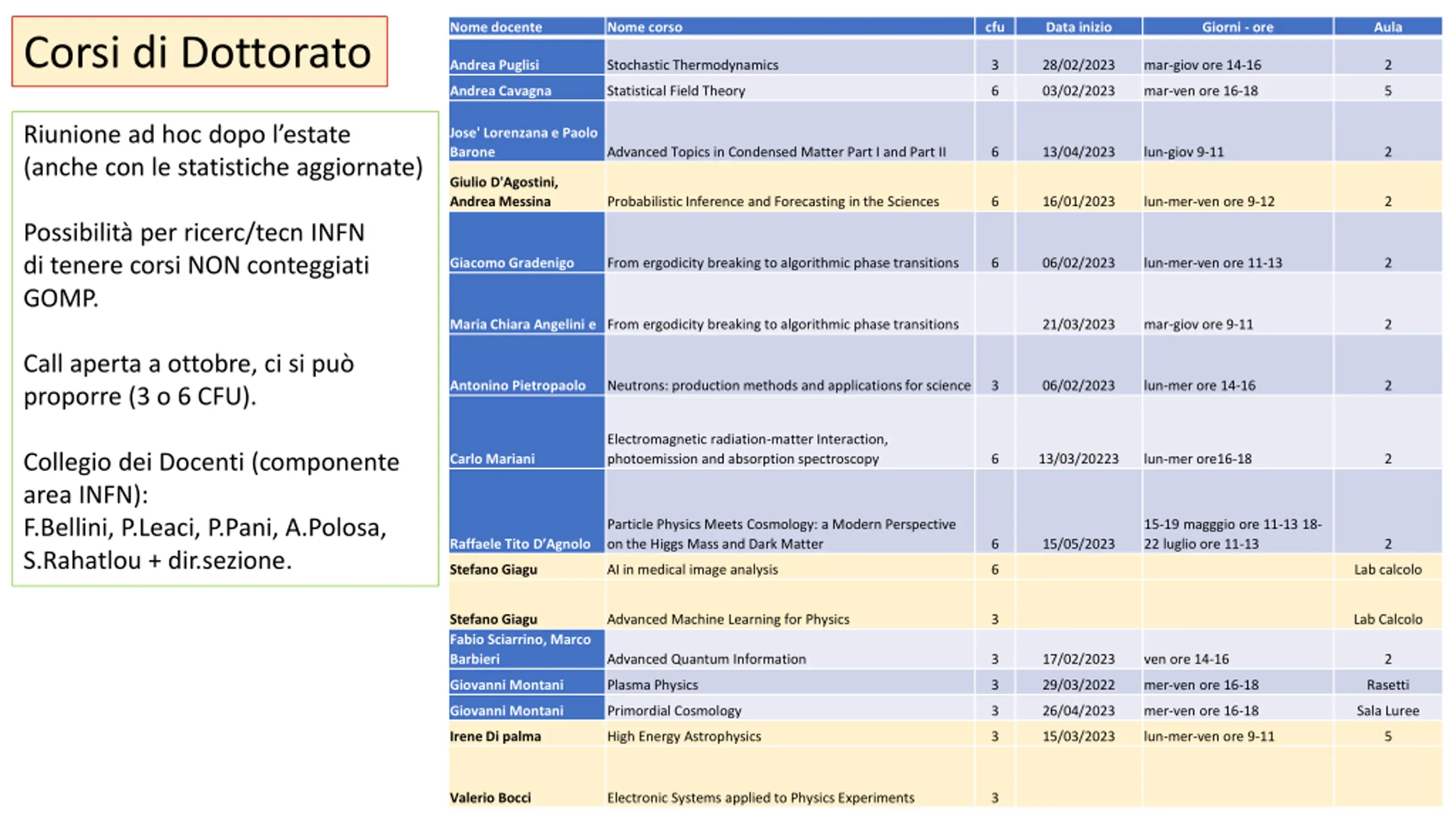Click the 'Nome corso' column header
The image size is (1456, 819).
[644, 27]
